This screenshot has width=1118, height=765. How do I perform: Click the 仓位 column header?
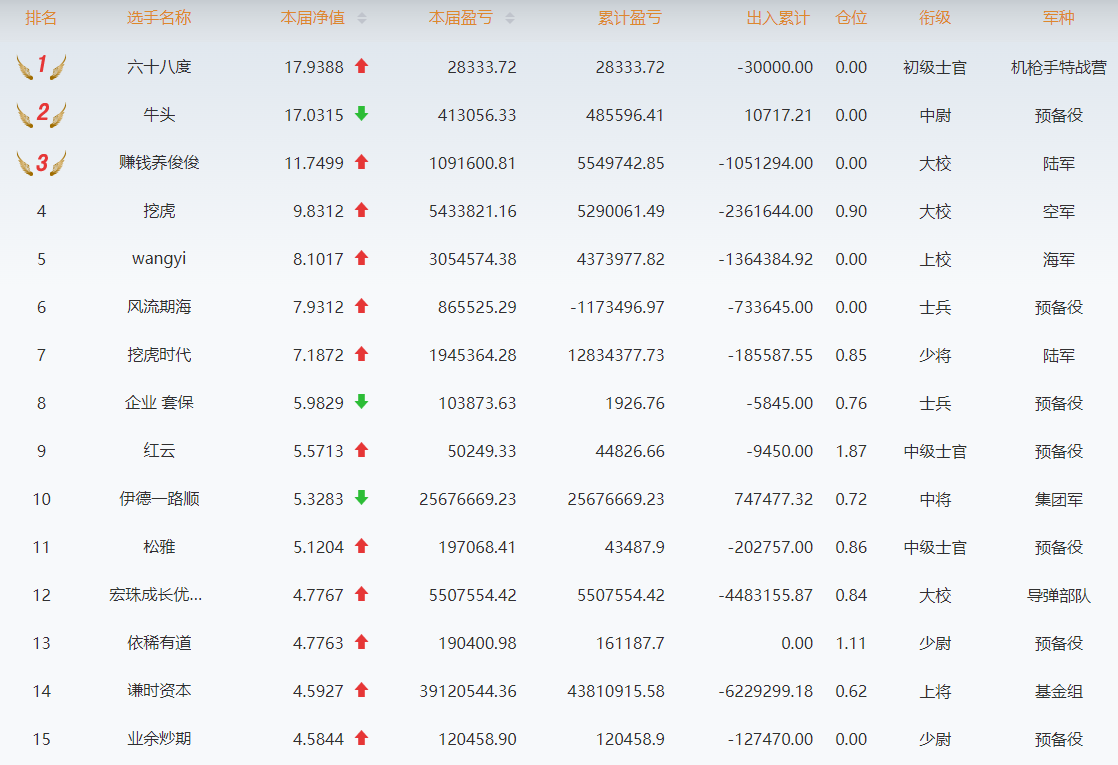851,18
